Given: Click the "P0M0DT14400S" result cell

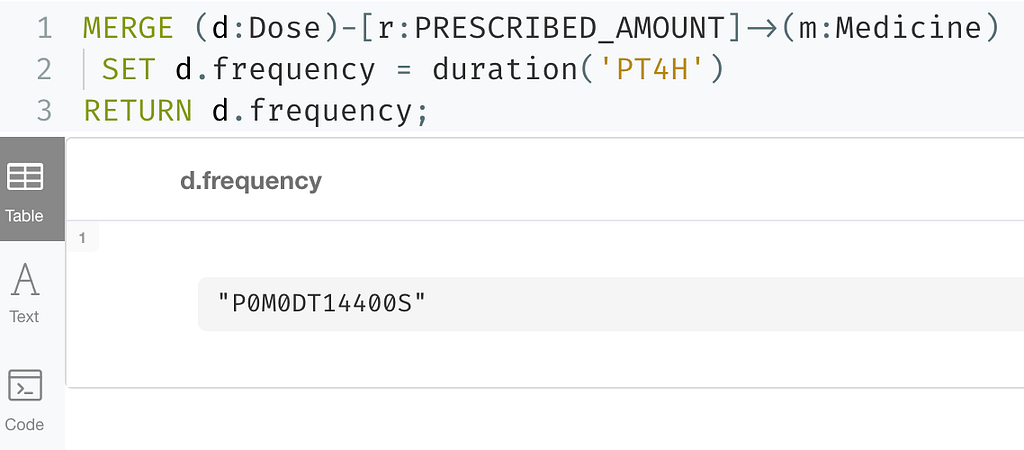Looking at the screenshot, I should (x=611, y=304).
